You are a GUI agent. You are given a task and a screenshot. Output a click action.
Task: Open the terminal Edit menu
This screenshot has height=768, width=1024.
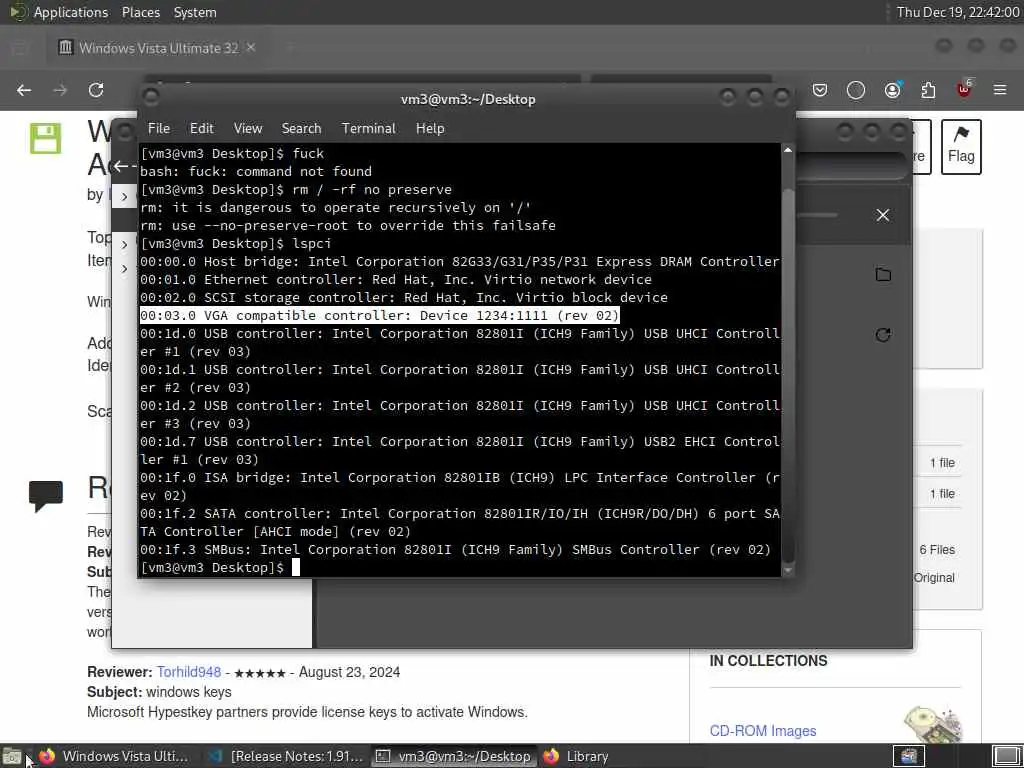pos(202,128)
